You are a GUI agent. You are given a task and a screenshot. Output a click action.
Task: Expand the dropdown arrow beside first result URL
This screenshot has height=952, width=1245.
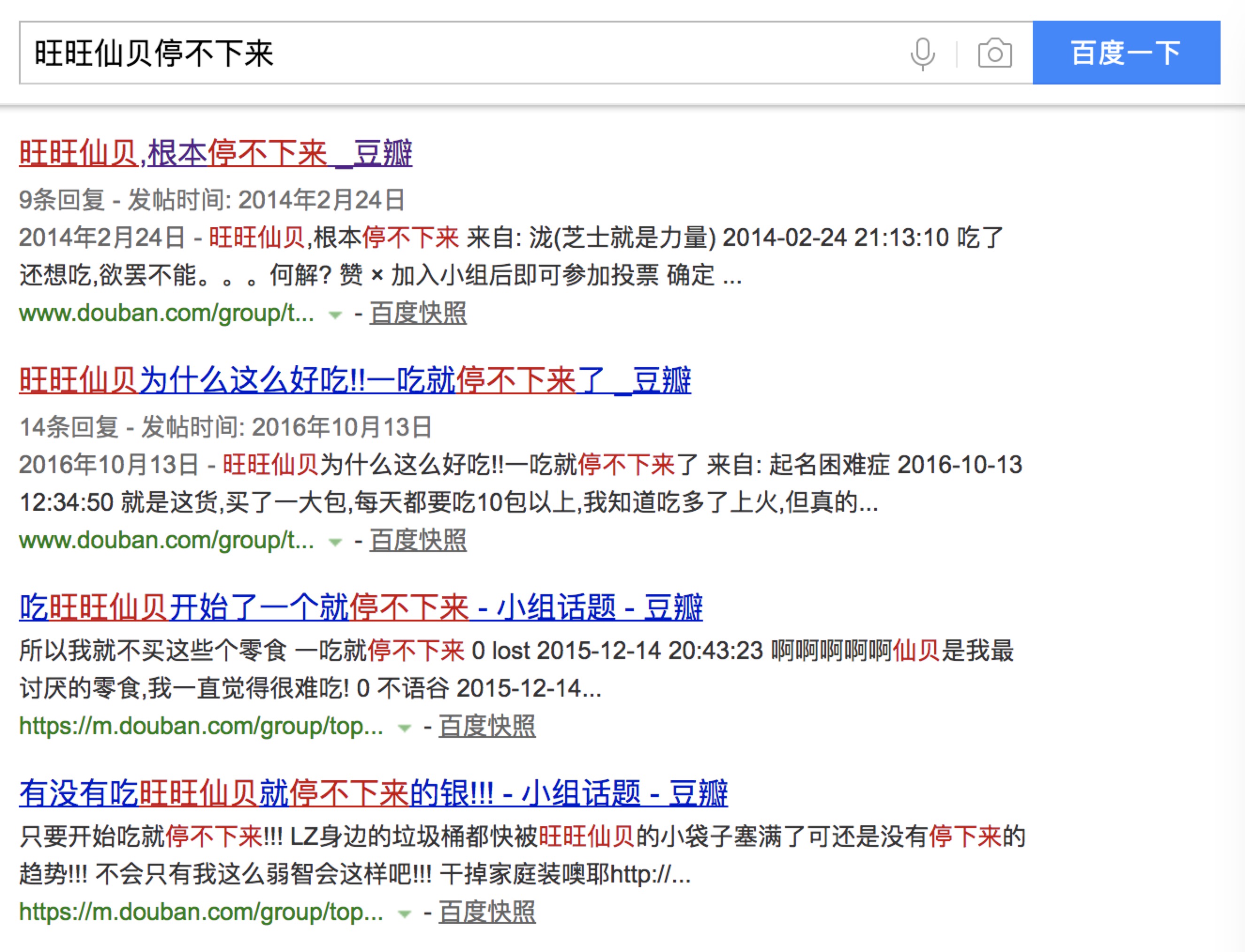click(x=335, y=315)
